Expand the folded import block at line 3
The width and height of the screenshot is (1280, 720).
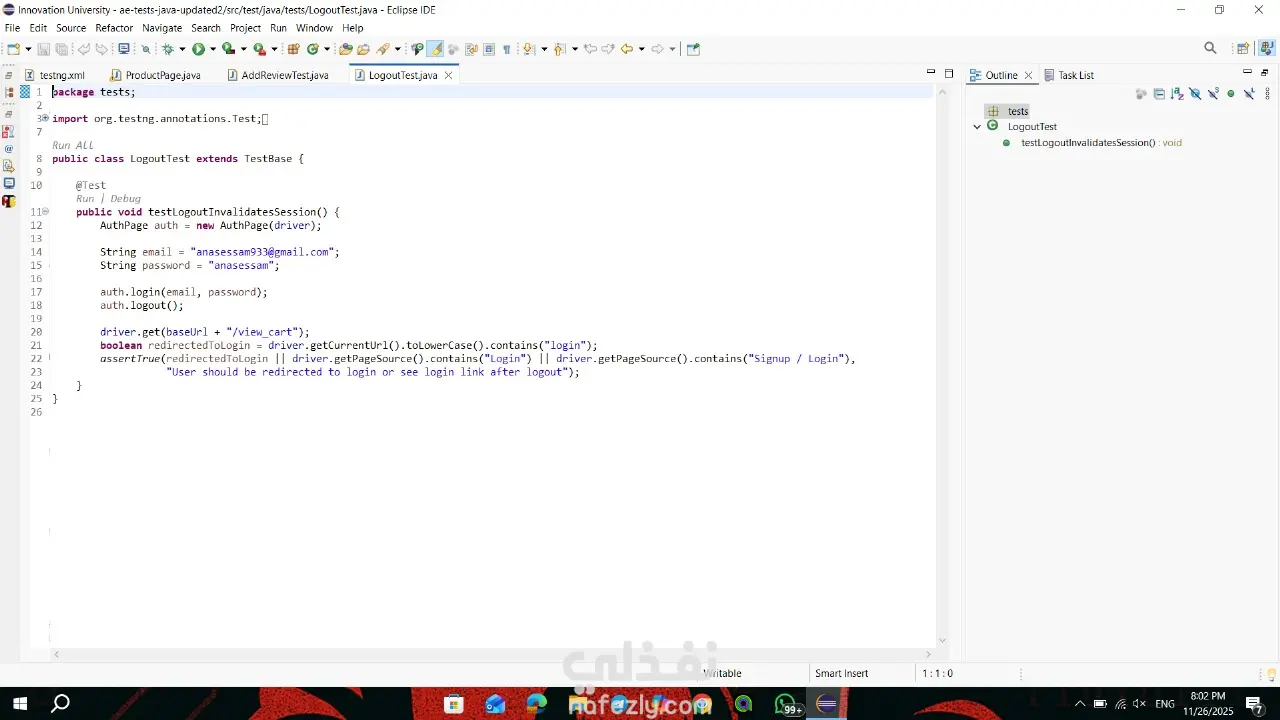(x=45, y=118)
